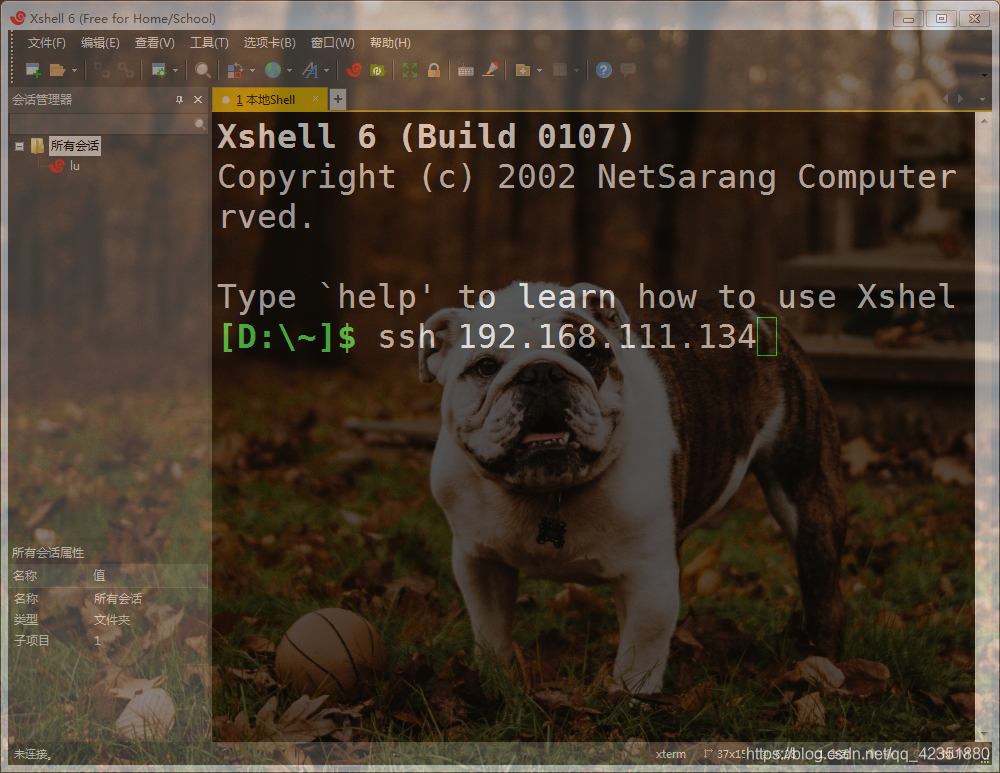Collapse the 所有会话 tree node
The width and height of the screenshot is (1000, 773).
(x=20, y=147)
